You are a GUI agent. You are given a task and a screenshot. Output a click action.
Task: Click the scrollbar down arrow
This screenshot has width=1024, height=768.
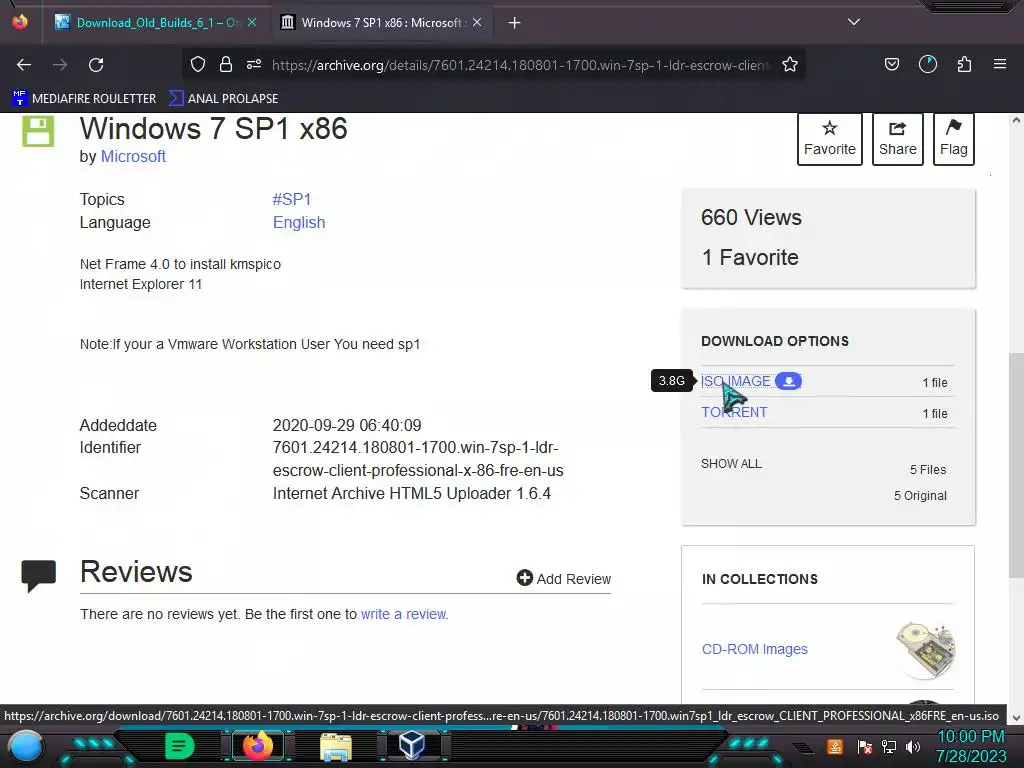[x=1016, y=718]
